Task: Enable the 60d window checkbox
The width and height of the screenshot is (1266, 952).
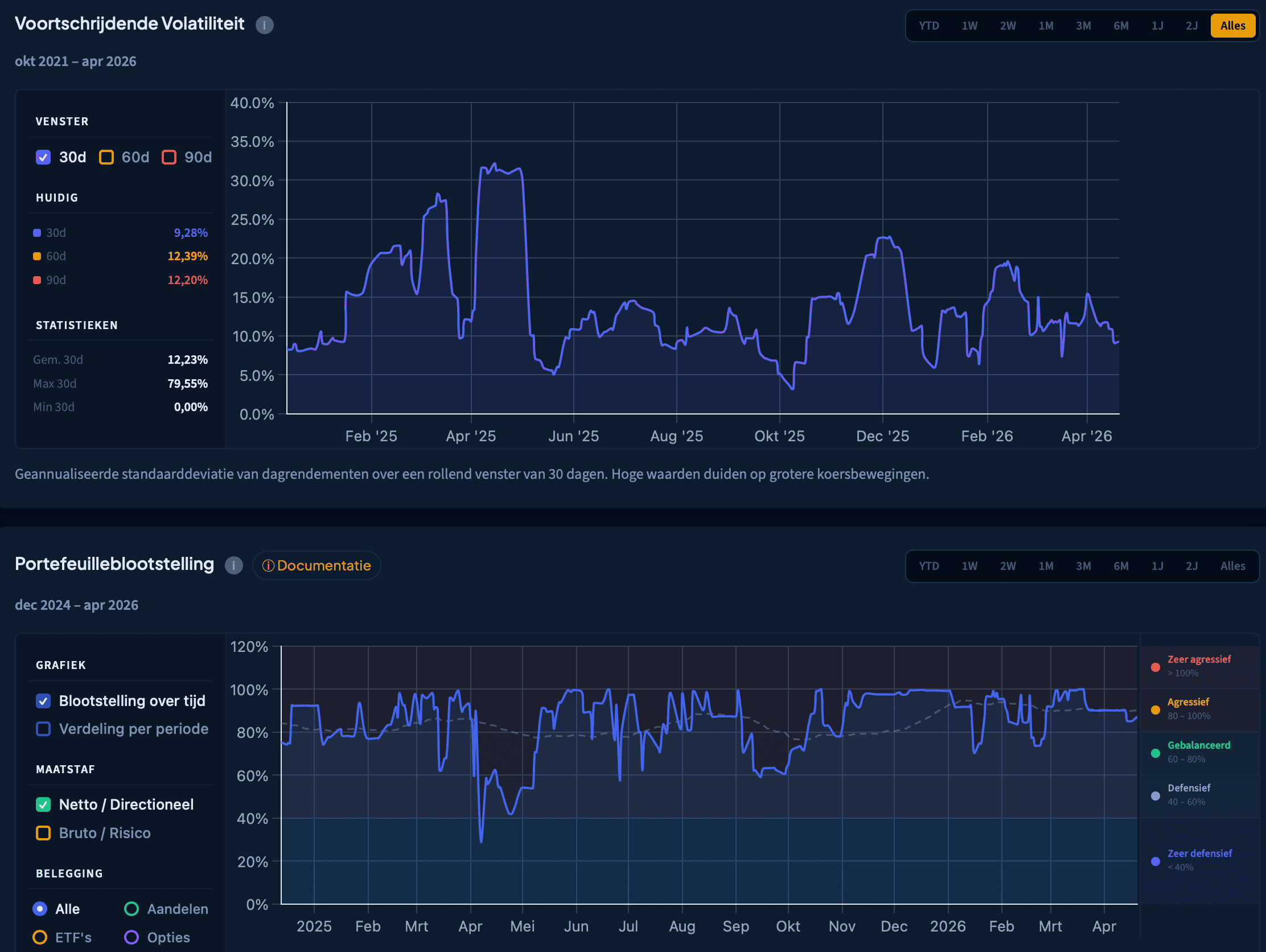Action: (x=106, y=157)
